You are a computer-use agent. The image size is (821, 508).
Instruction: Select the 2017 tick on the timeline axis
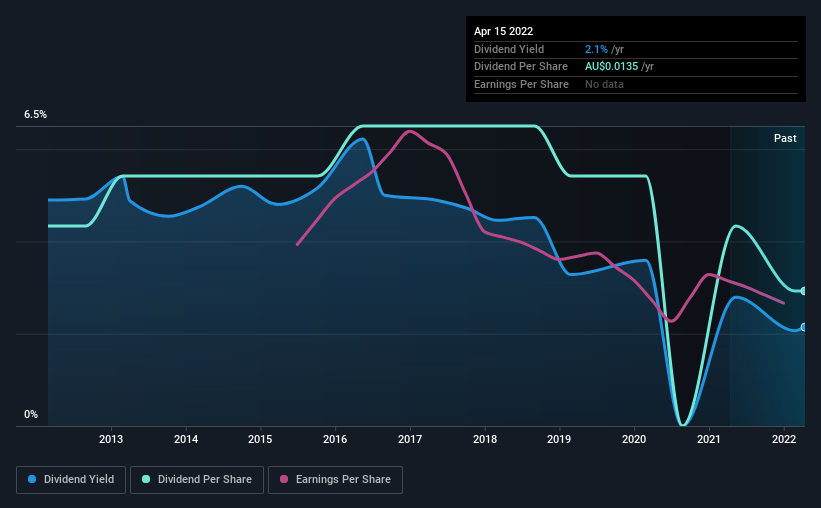point(410,439)
